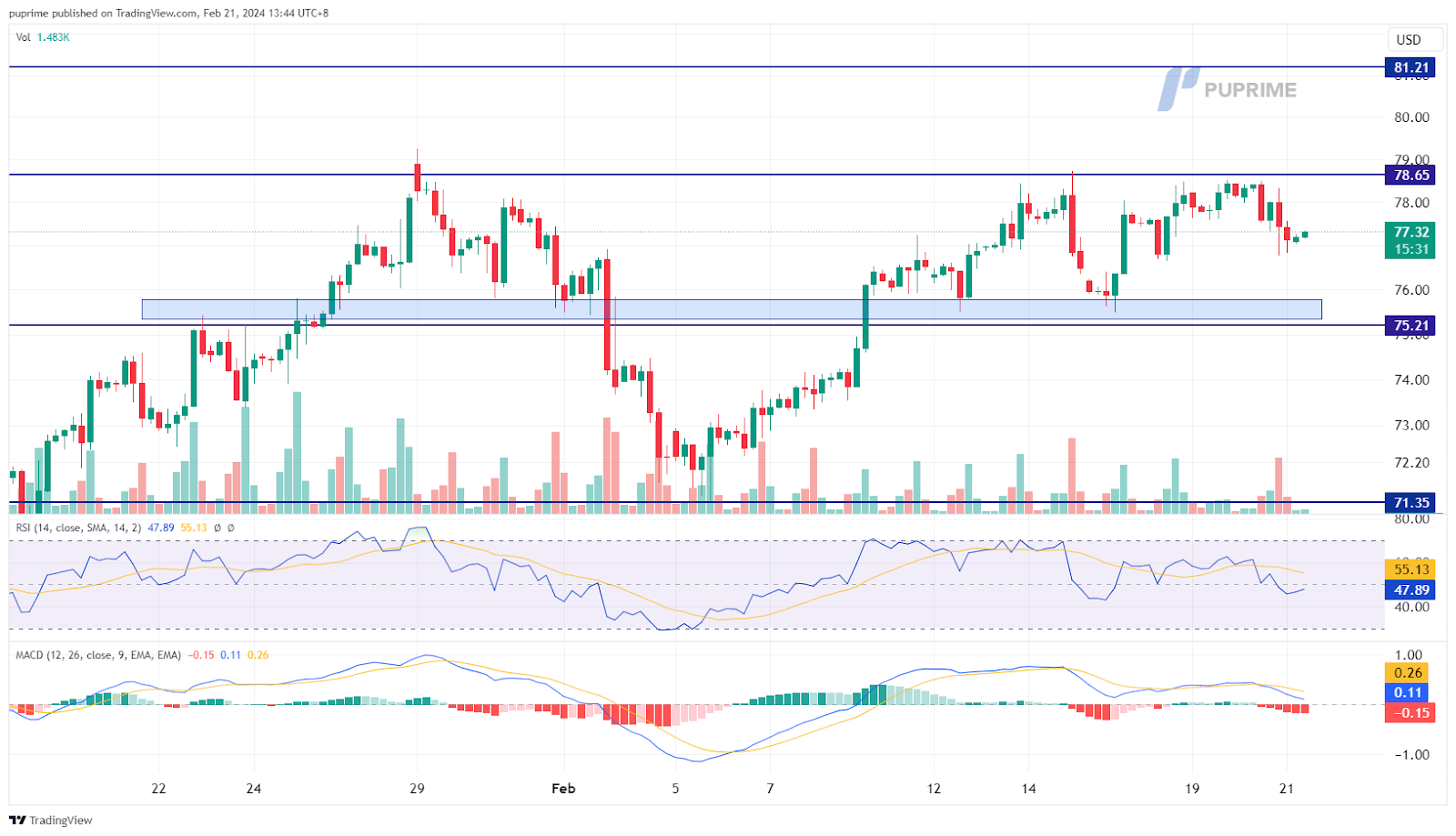1456x836 pixels.
Task: Click the 71.35 price level label
Action: tap(1410, 502)
